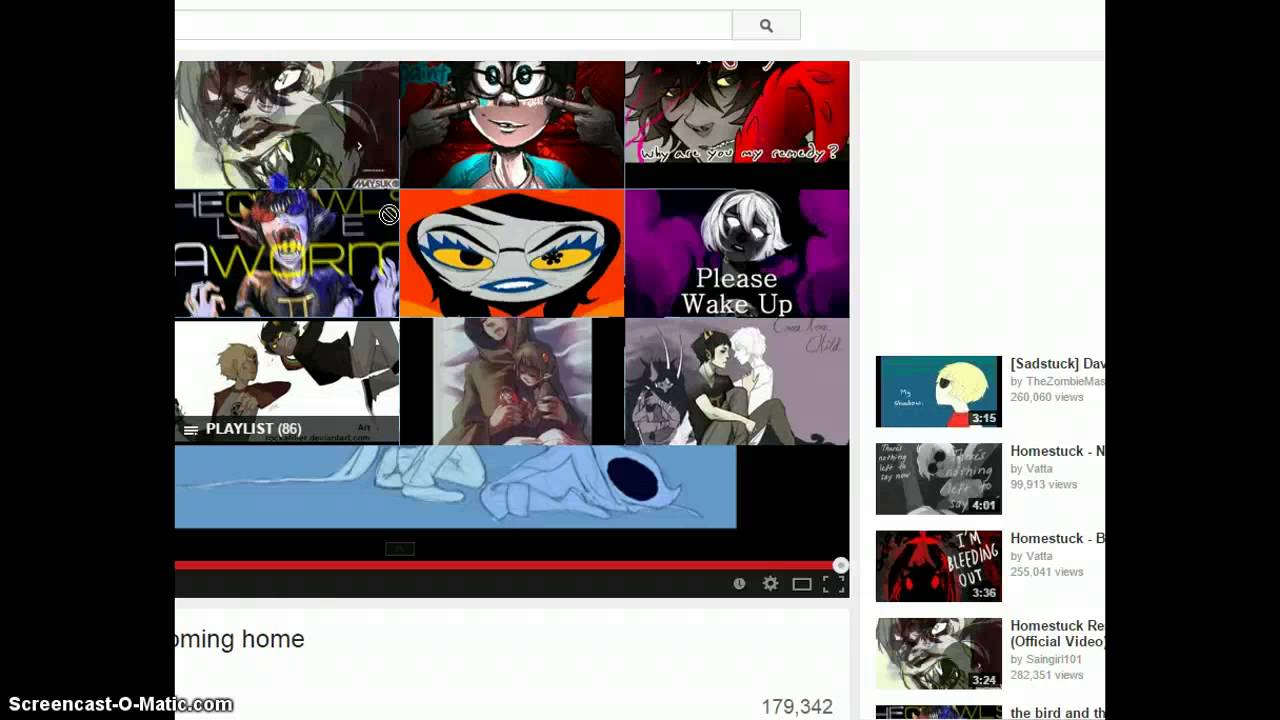Open the top-left green-toned end-screen tile

coord(287,124)
